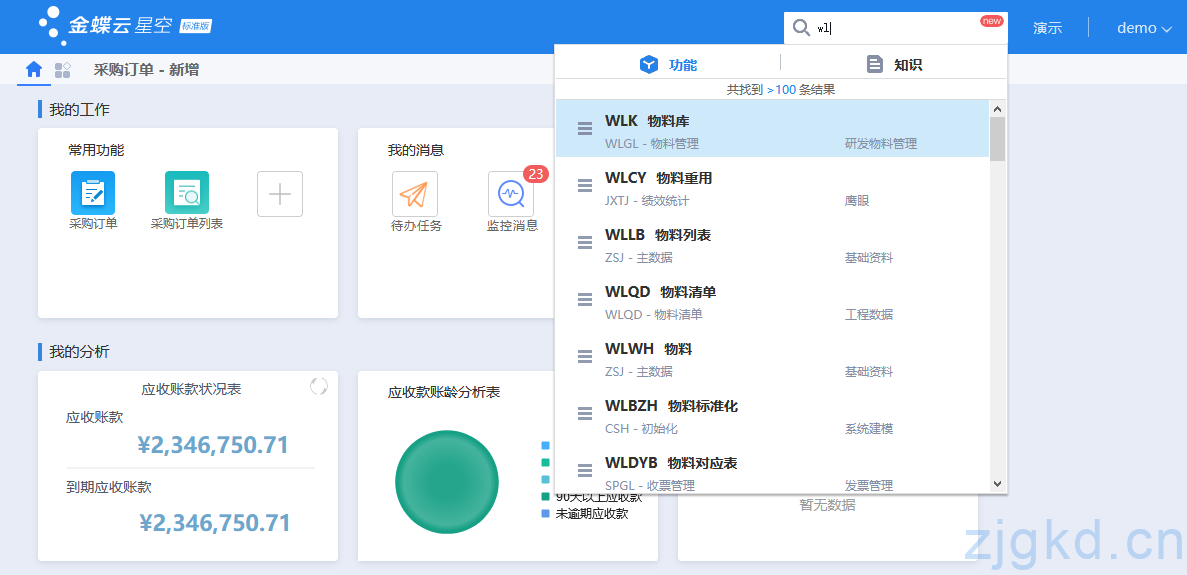Open the 待办任务 paper plane icon

click(415, 193)
